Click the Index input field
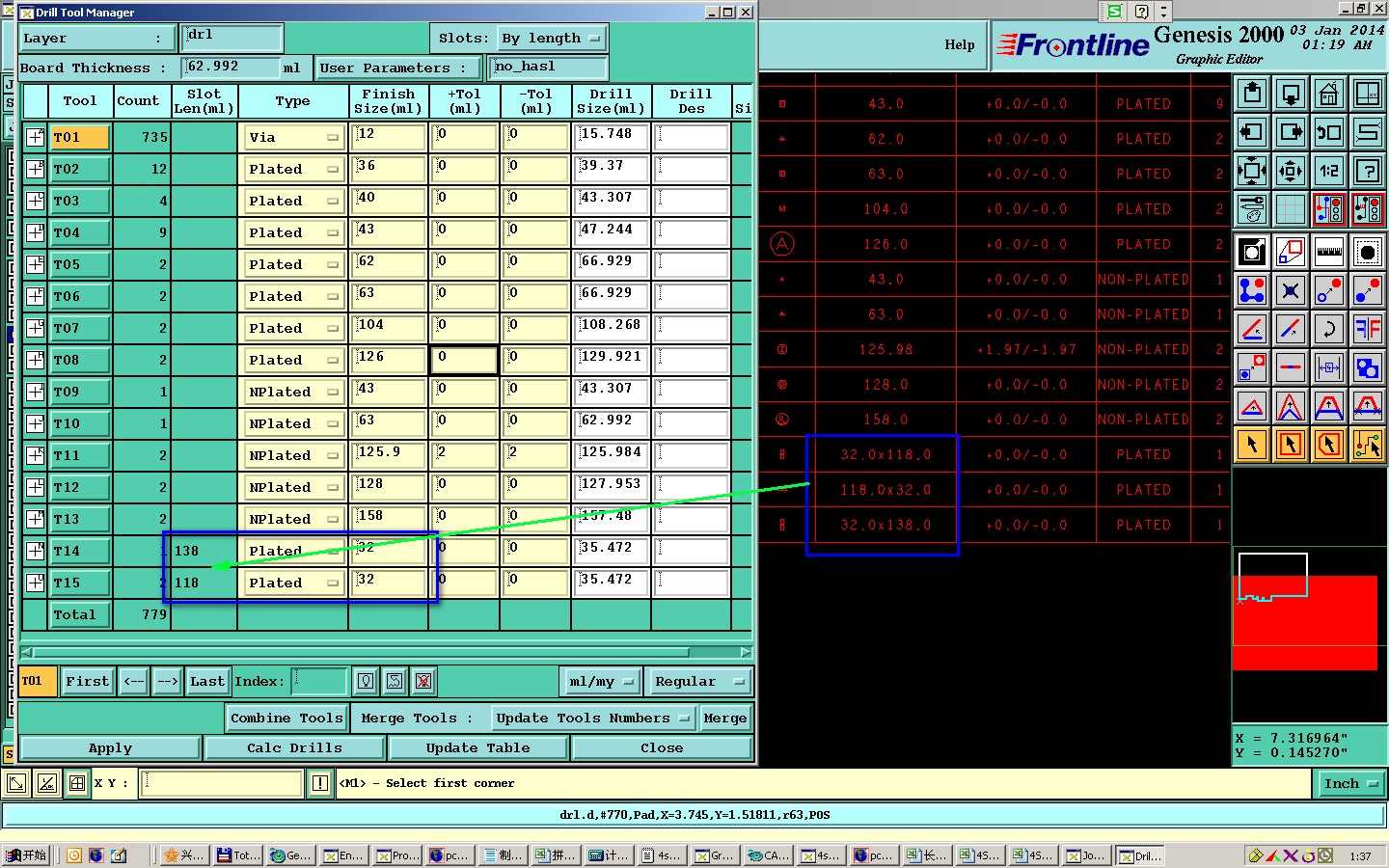This screenshot has width=1389, height=868. click(x=318, y=681)
